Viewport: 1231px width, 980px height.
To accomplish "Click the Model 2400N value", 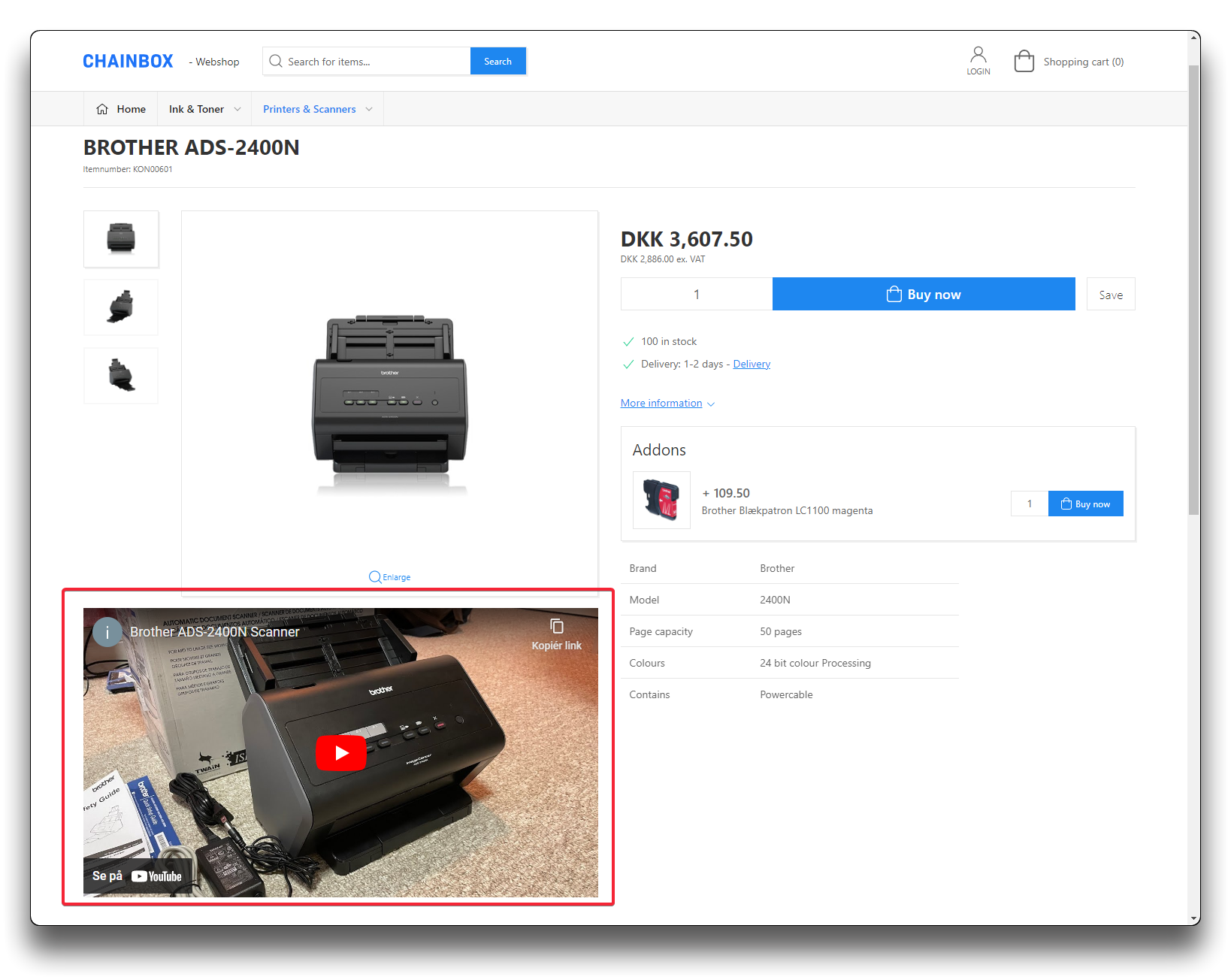I will tap(775, 600).
